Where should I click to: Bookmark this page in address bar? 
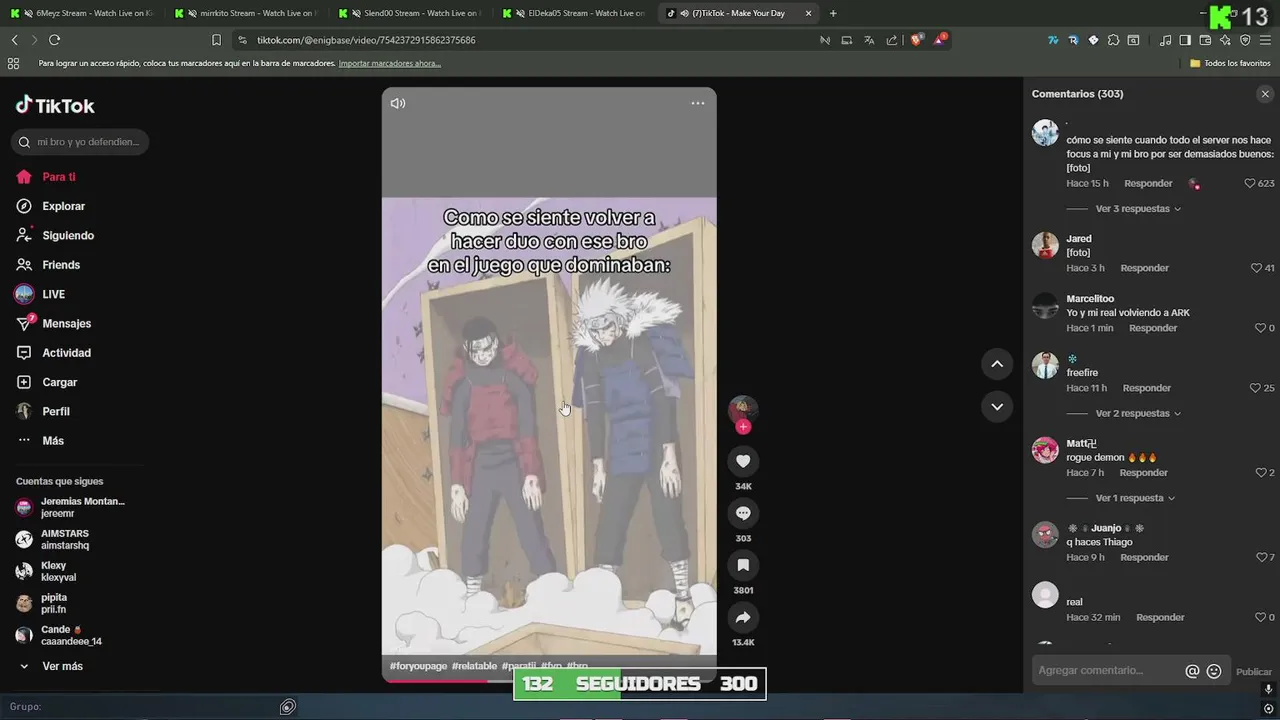(216, 40)
